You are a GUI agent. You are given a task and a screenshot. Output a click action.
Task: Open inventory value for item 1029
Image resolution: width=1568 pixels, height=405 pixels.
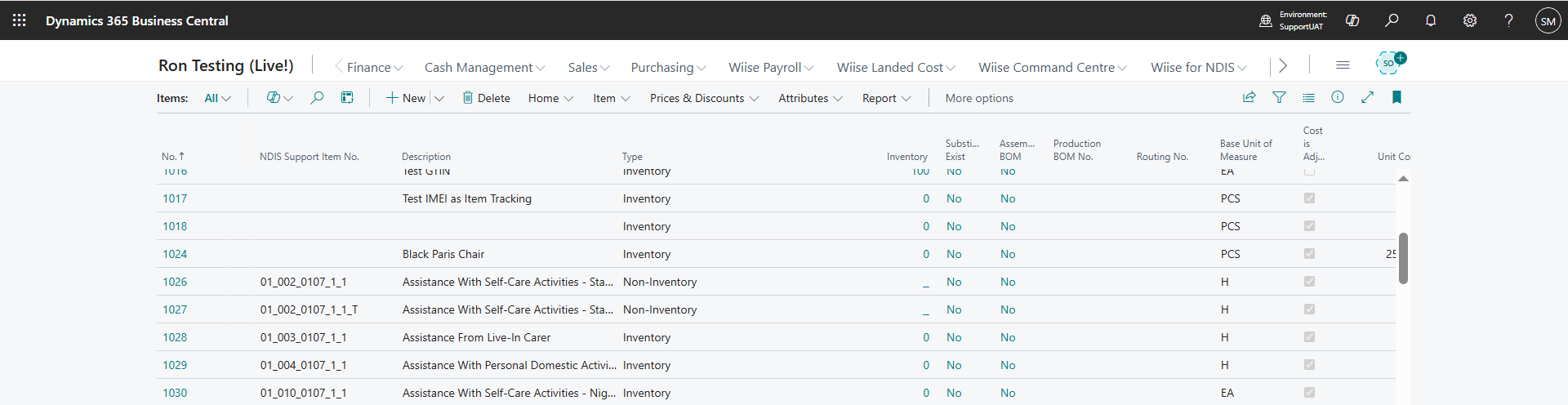pos(926,365)
